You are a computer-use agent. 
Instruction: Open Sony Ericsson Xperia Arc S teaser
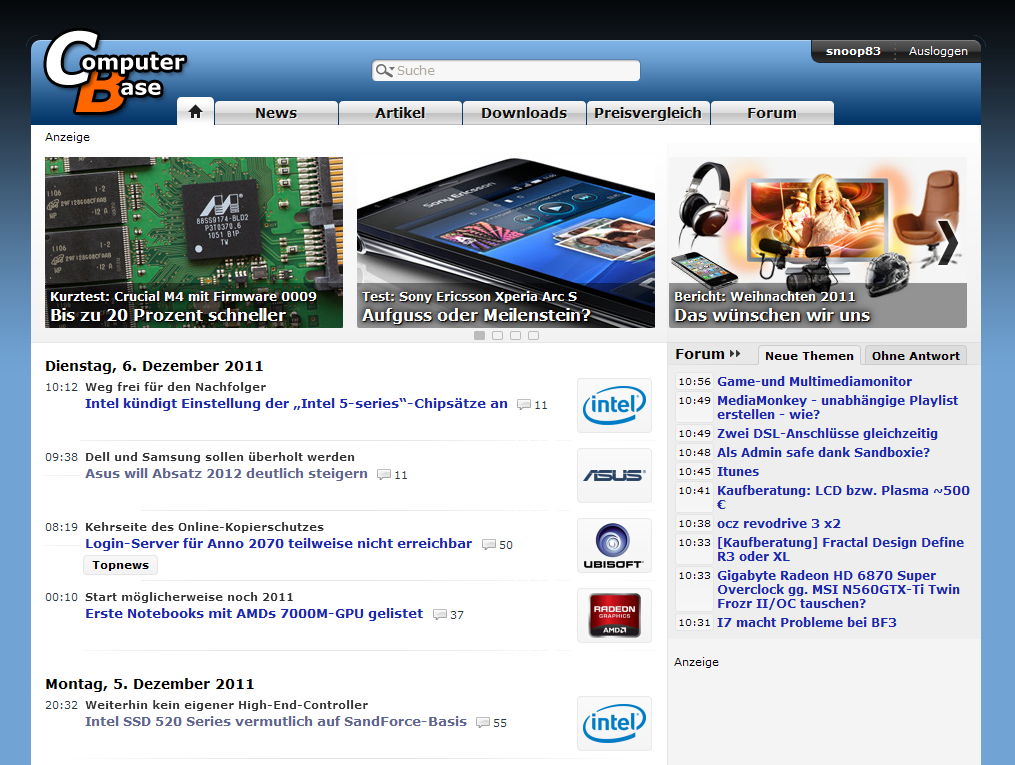pos(506,242)
